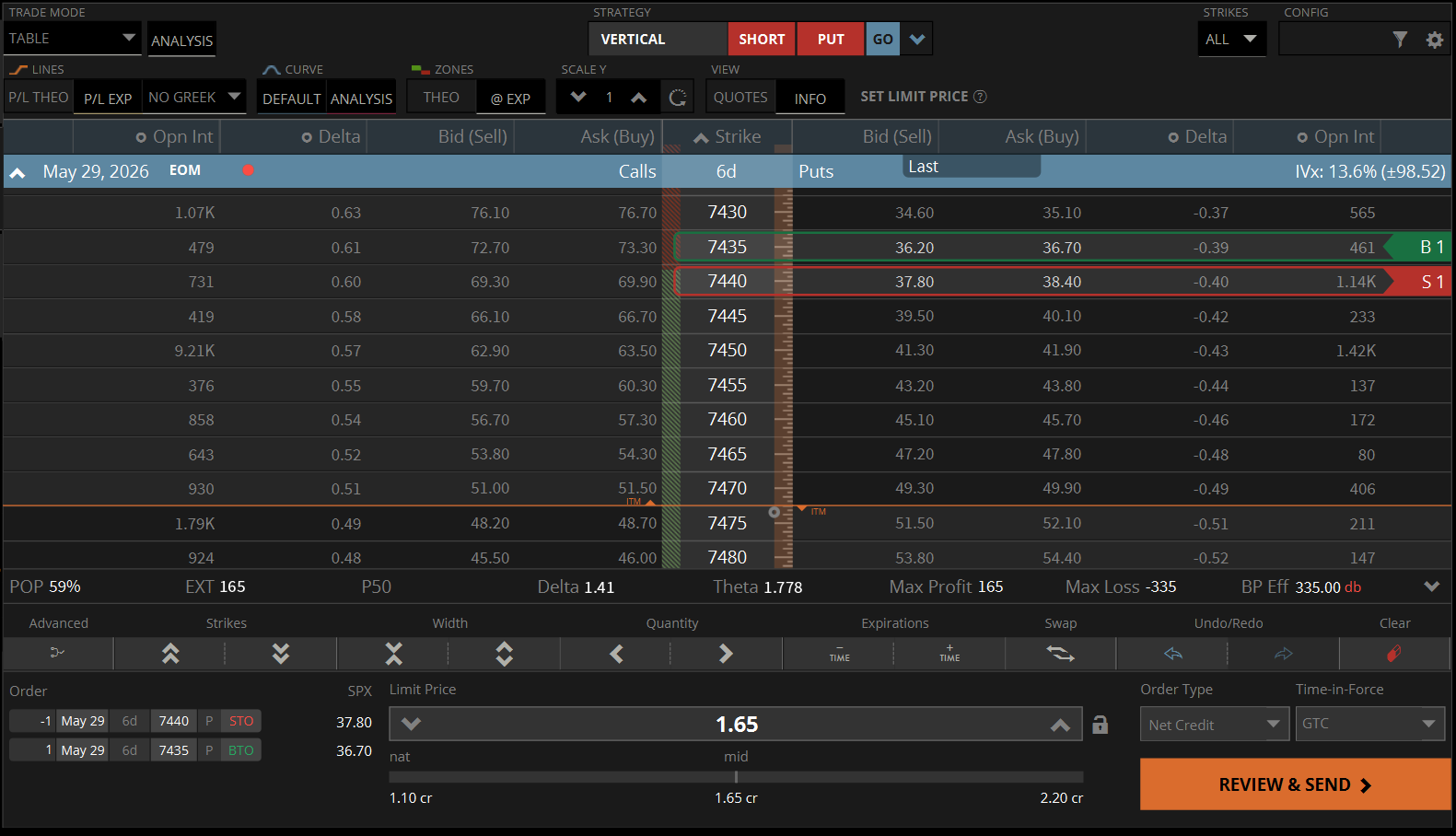Increase quantity with right arrow

(727, 654)
